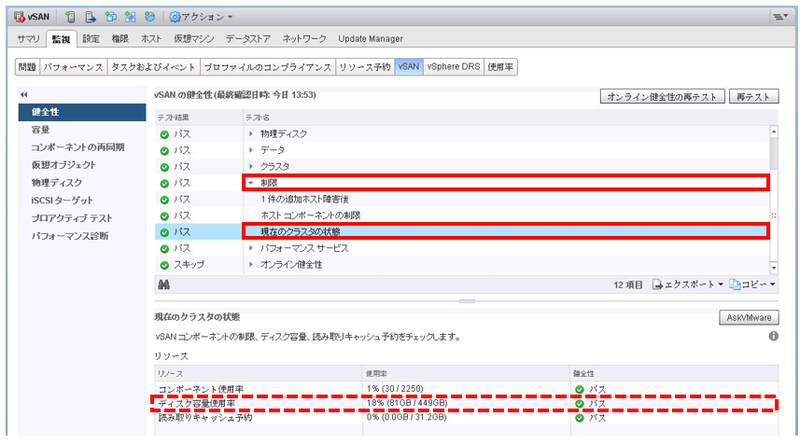800x444 pixels.
Task: Open the コピー dropdown arrow
Action: pos(773,285)
